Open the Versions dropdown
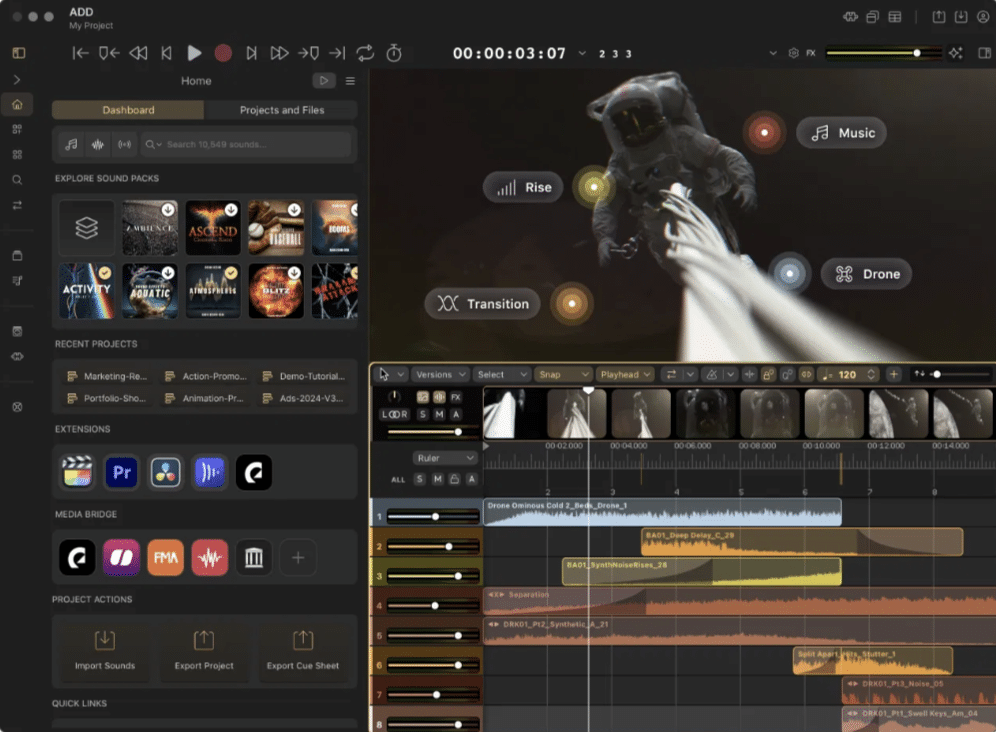This screenshot has width=996, height=732. (x=441, y=374)
